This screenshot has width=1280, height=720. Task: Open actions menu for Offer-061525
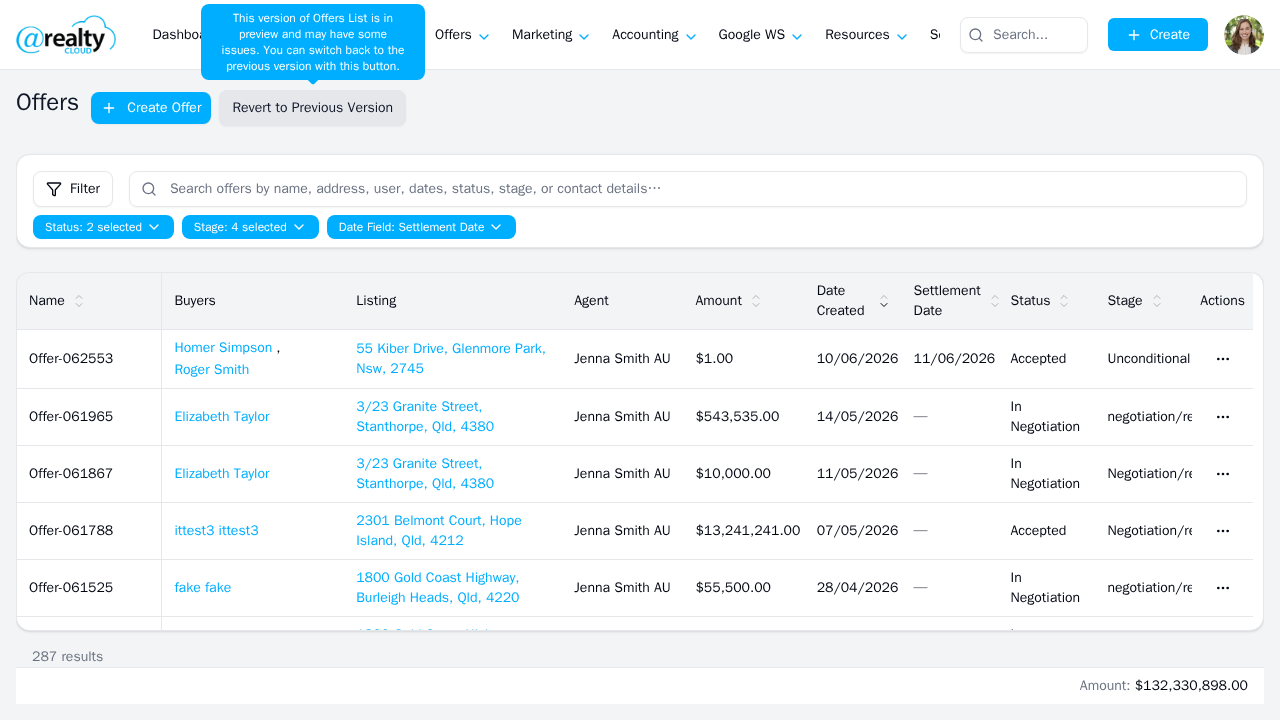click(1222, 588)
